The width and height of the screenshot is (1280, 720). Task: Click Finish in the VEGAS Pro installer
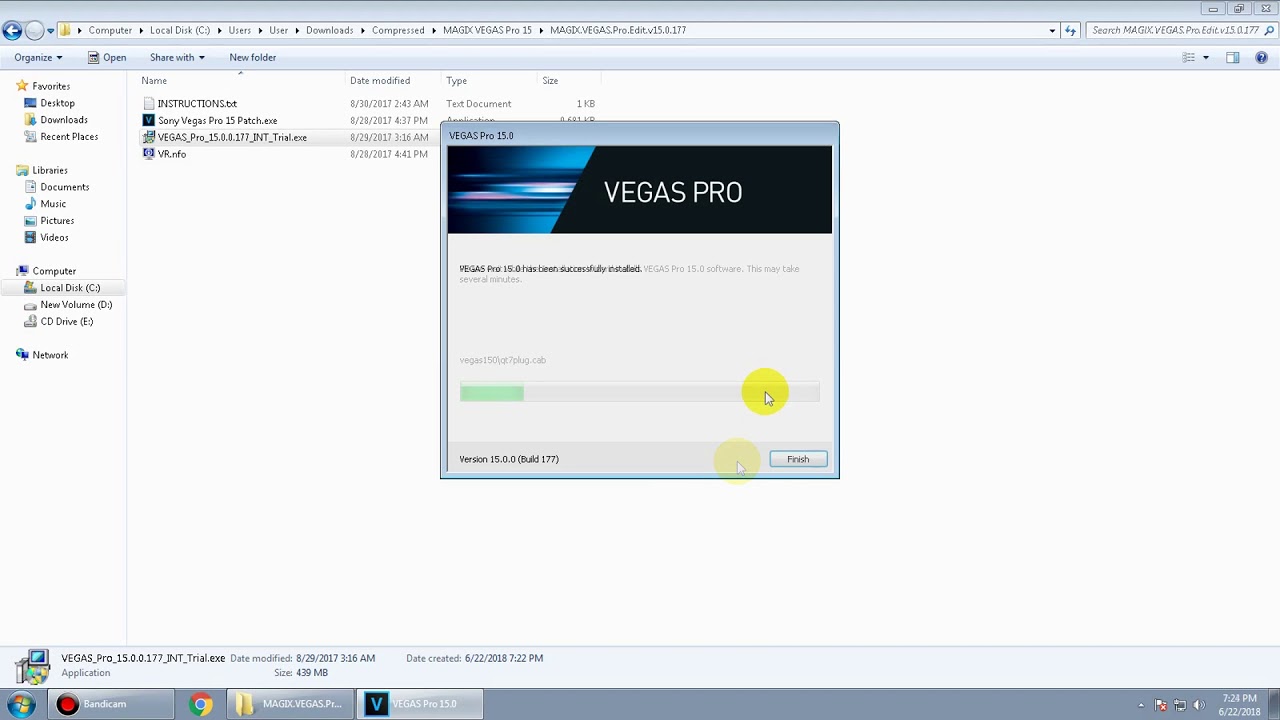[797, 459]
